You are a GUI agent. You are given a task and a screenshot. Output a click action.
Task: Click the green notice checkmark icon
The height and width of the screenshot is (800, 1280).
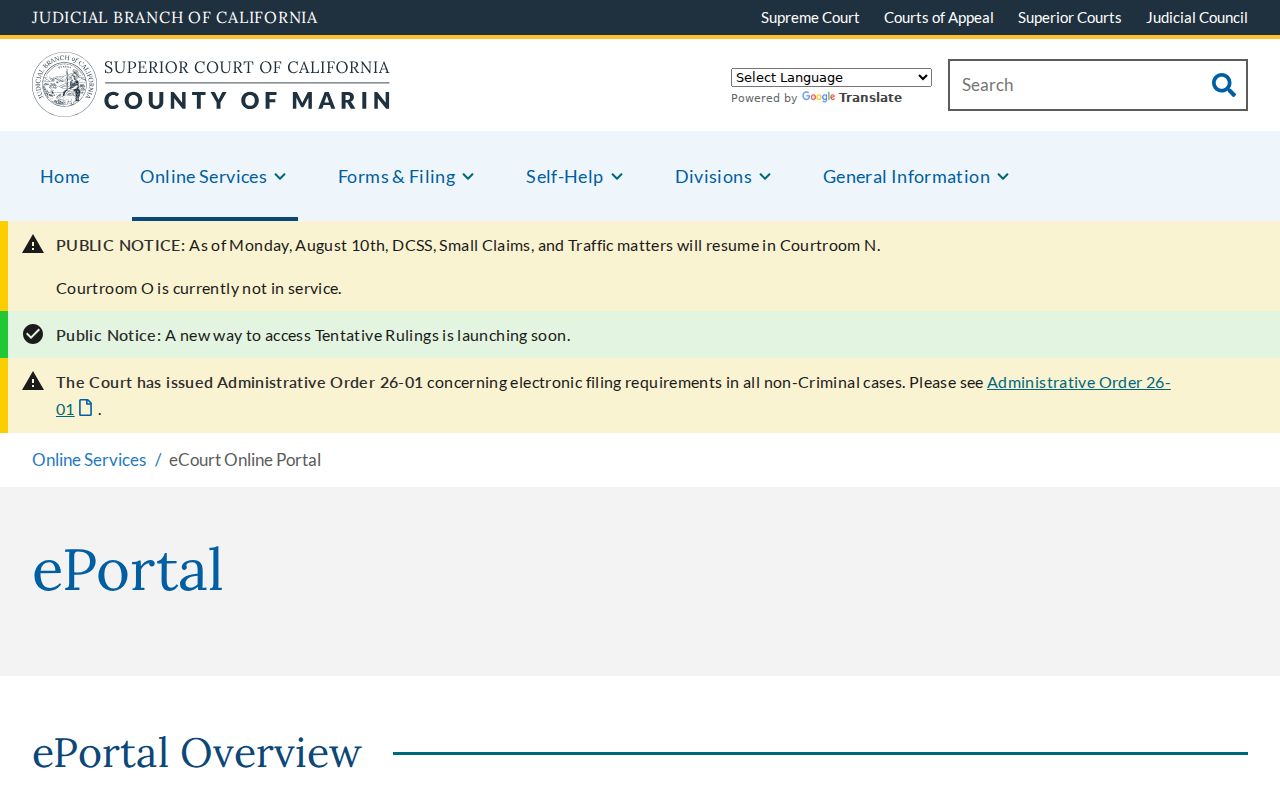click(33, 334)
